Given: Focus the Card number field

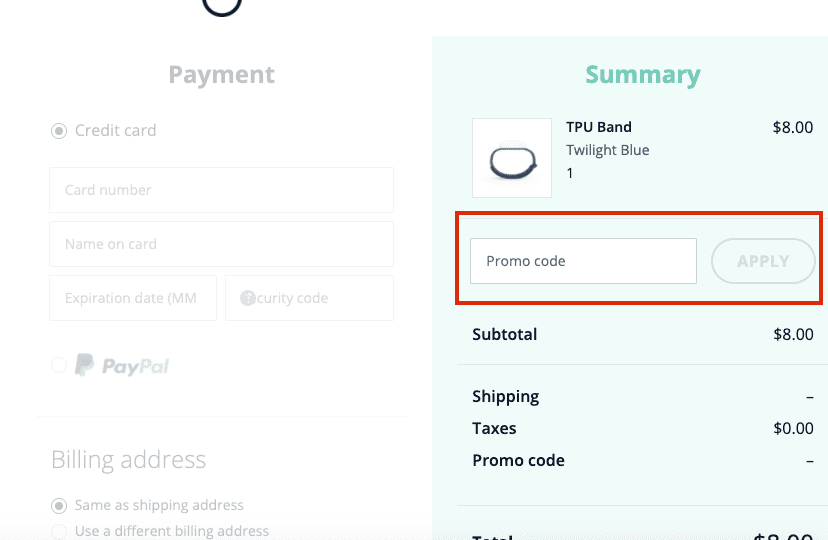Looking at the screenshot, I should 221,190.
